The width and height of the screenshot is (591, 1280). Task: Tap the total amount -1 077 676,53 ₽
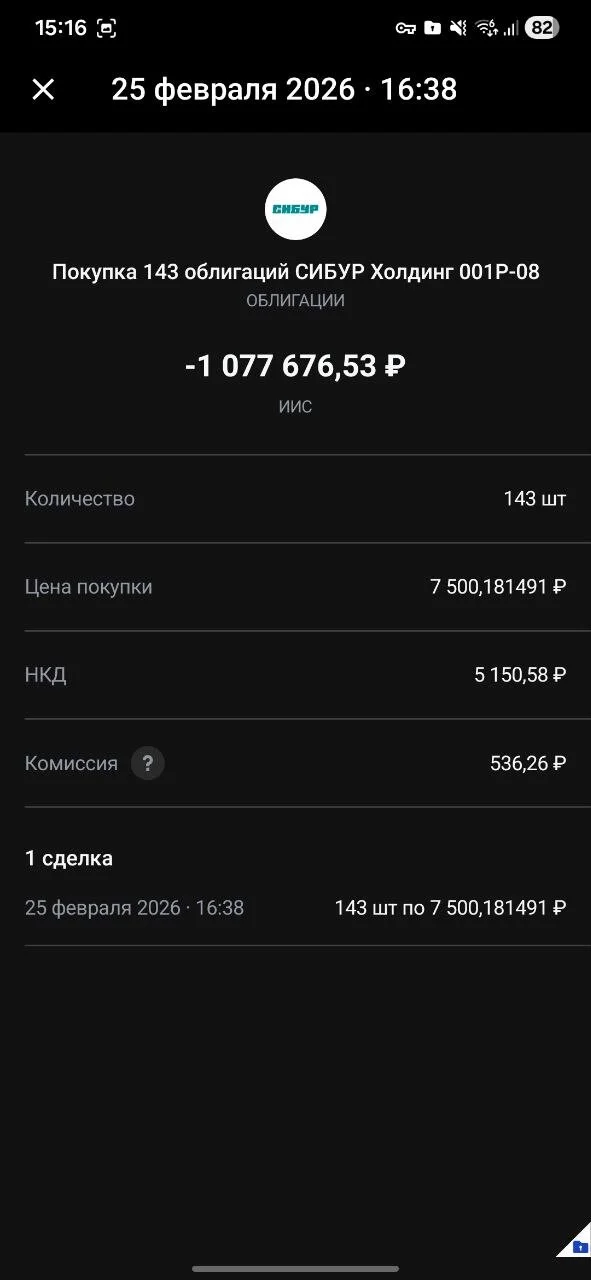point(295,366)
